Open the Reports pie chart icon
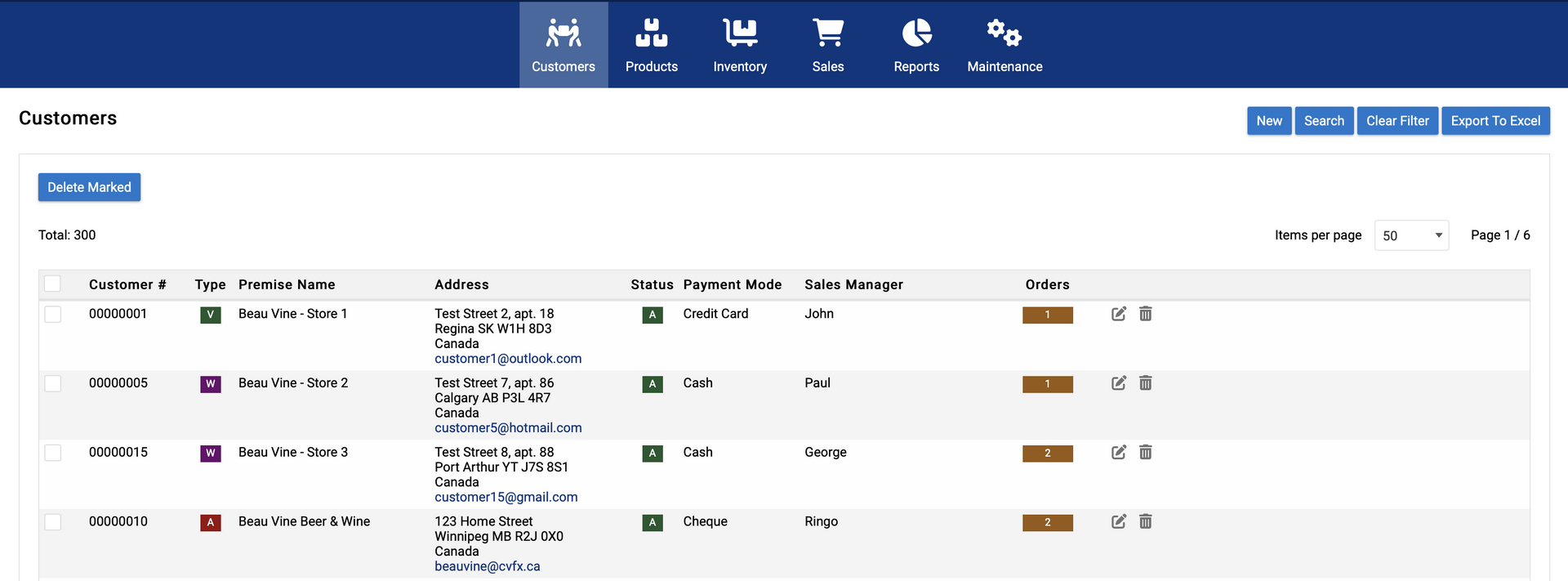This screenshot has height=581, width=1568. pyautogui.click(x=916, y=34)
